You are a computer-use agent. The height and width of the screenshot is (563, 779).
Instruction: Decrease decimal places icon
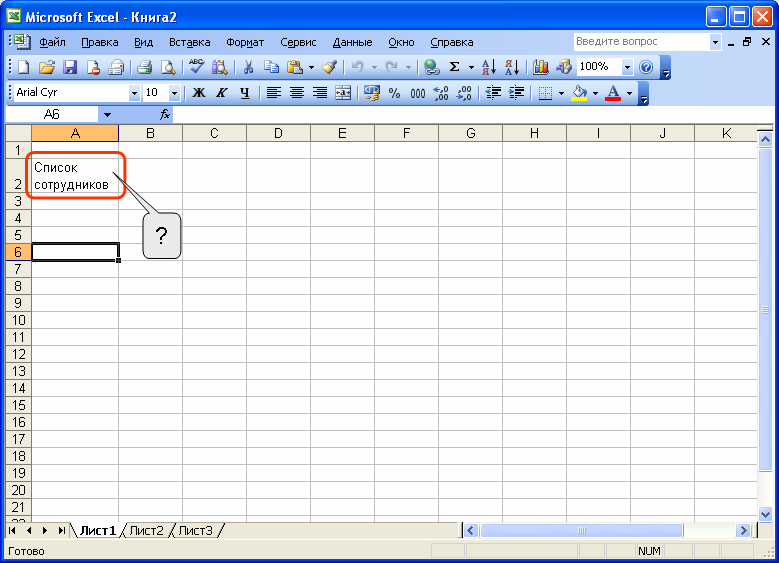point(464,93)
